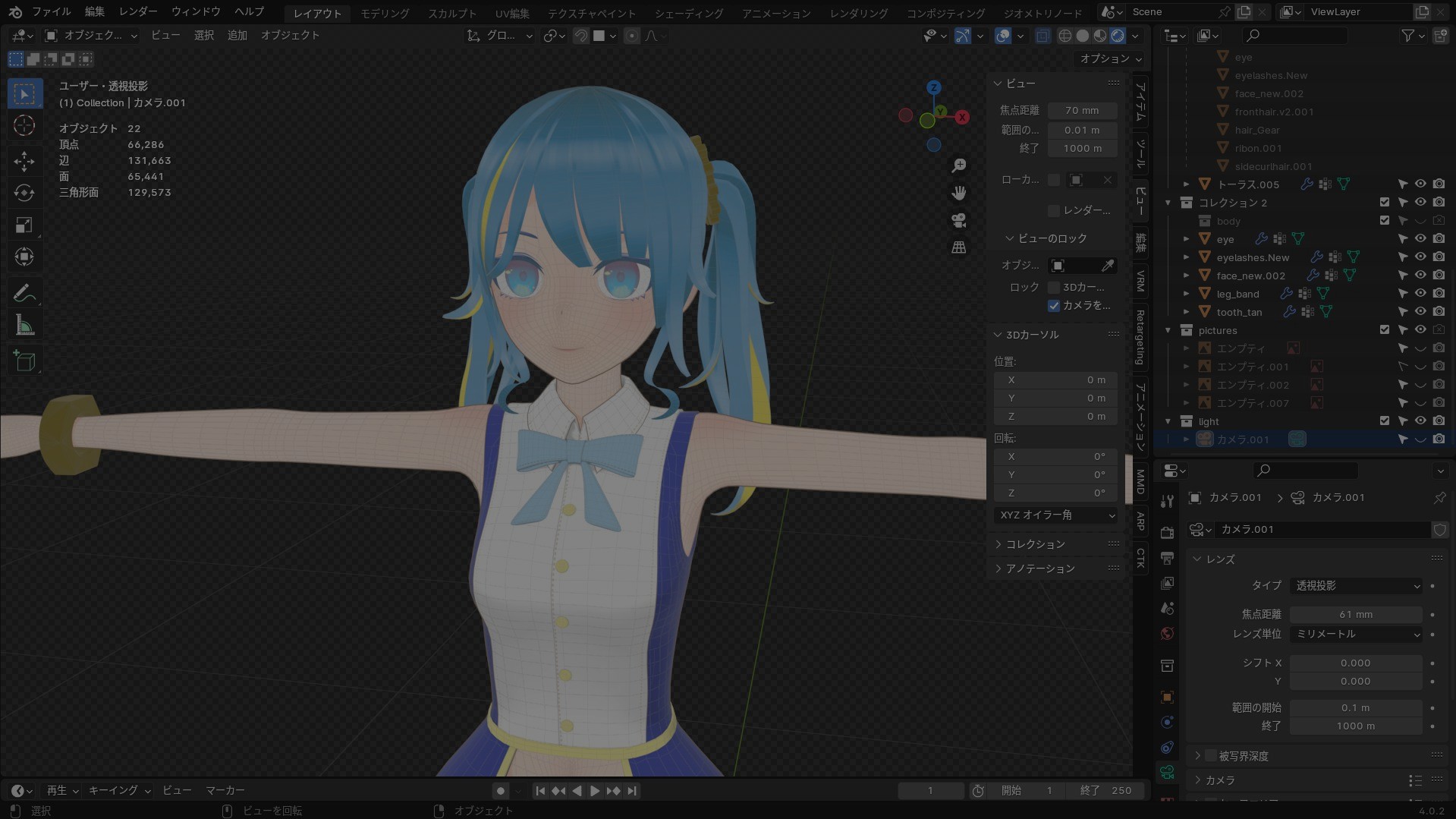Viewport: 1456px width, 819px height.
Task: Hide the leg_band object with eye icon
Action: 1420,294
